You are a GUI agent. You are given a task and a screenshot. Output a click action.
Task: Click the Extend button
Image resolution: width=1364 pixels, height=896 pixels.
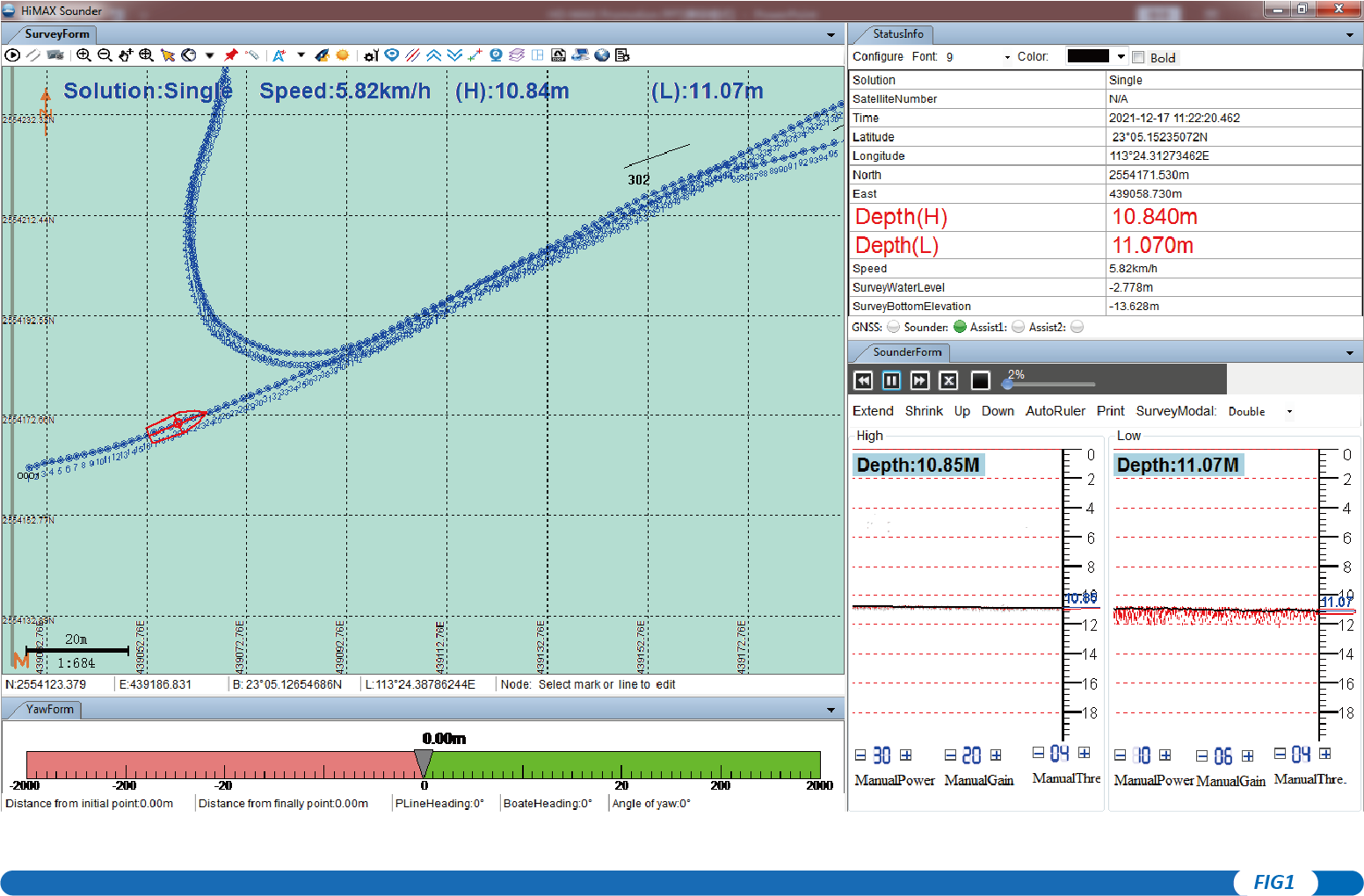[873, 411]
